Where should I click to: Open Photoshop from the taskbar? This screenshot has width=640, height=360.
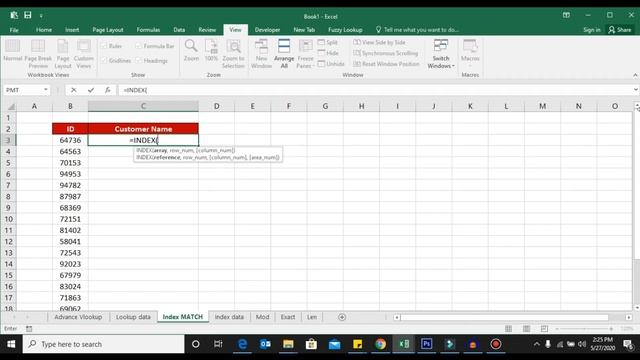pos(427,344)
